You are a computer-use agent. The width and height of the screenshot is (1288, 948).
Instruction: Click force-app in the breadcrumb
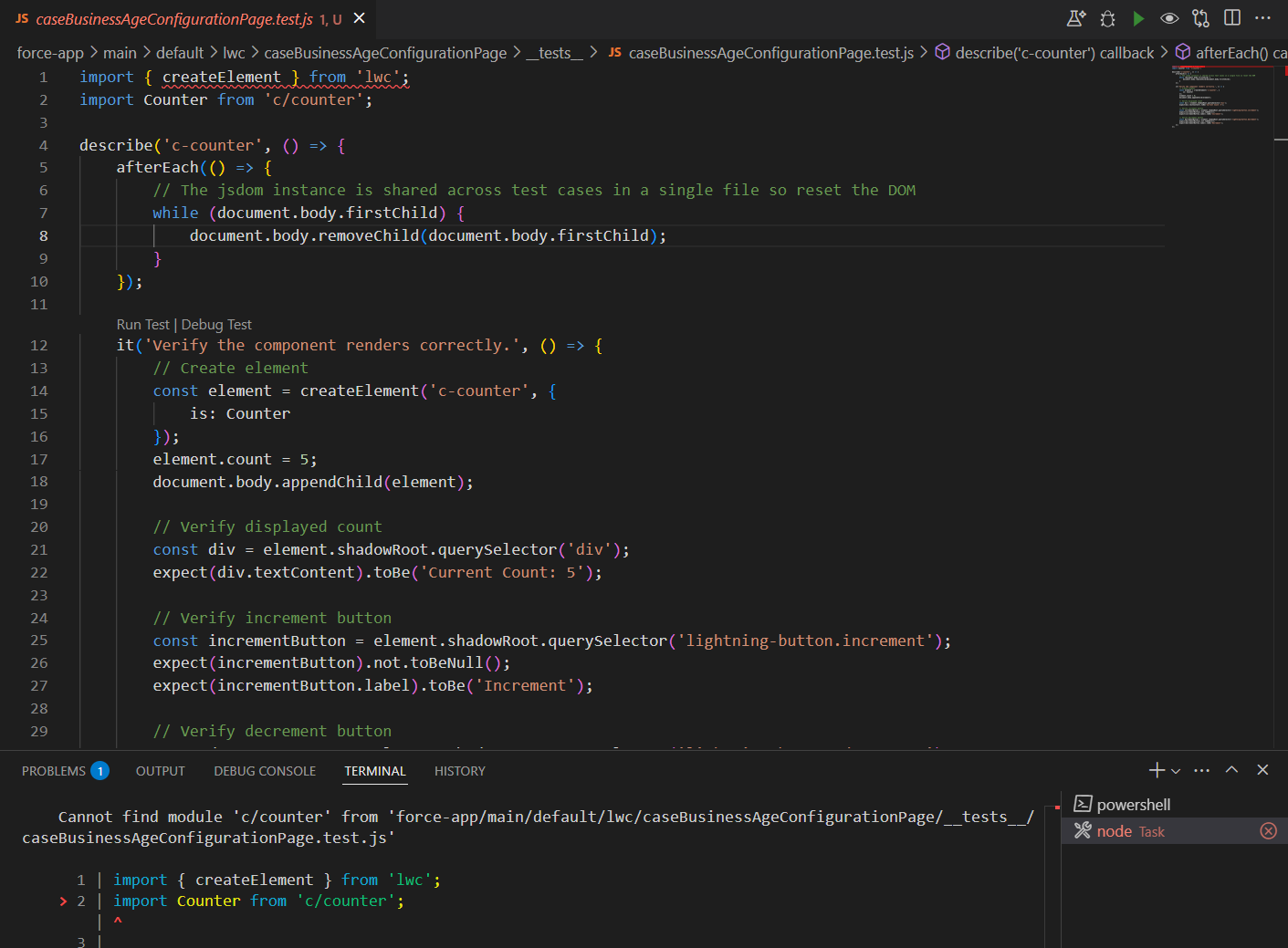pyautogui.click(x=50, y=53)
